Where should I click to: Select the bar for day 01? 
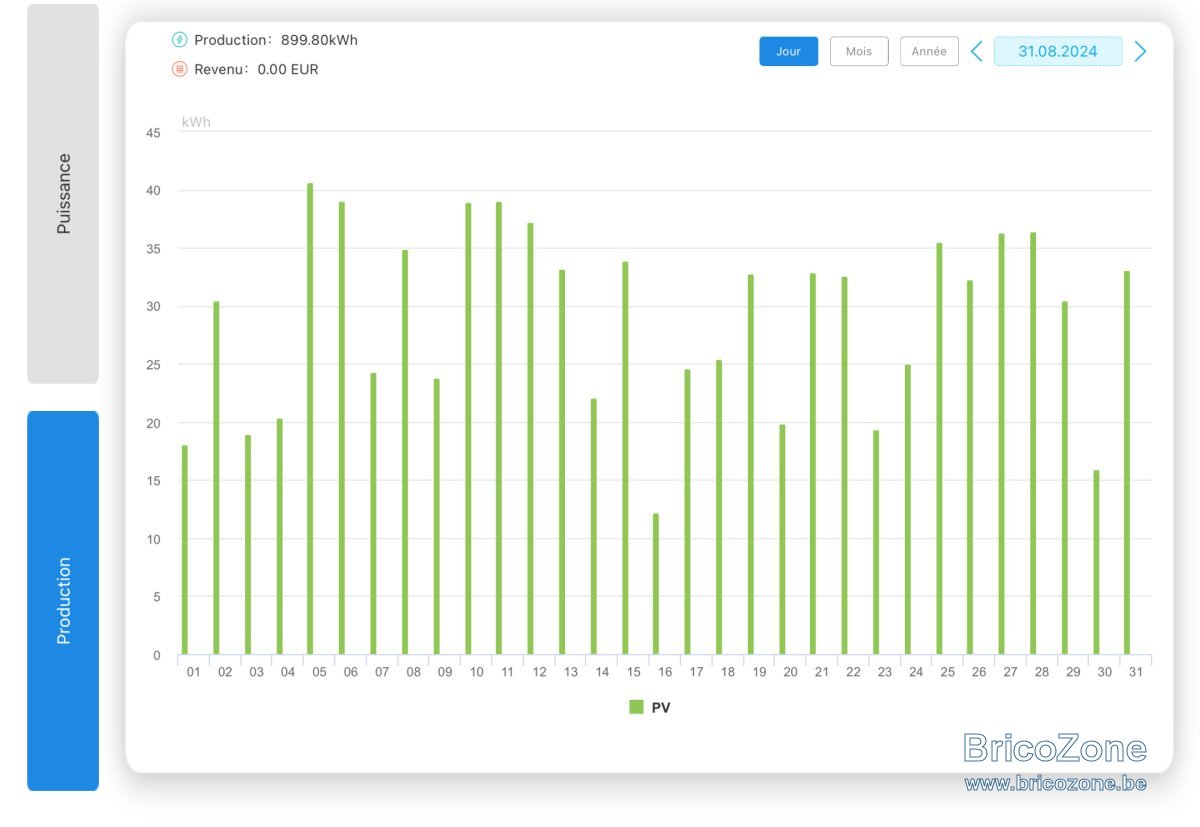click(x=184, y=550)
